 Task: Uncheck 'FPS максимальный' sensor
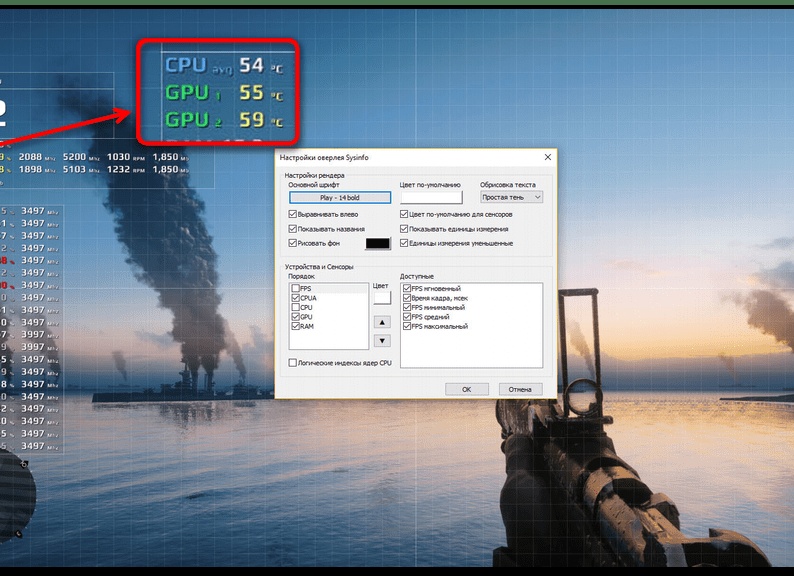(407, 326)
